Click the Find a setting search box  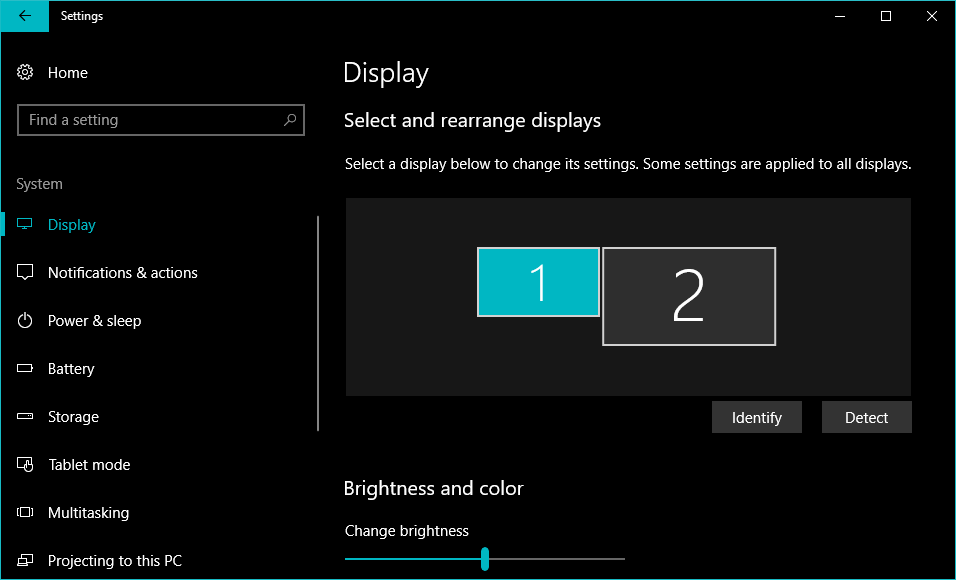point(150,120)
